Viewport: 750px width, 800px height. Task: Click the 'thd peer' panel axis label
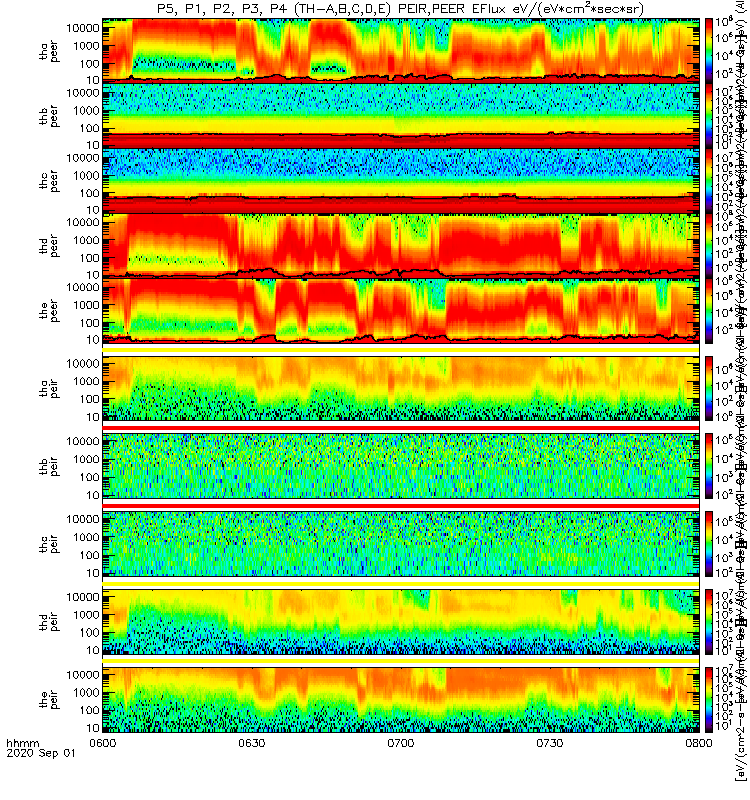(49, 246)
